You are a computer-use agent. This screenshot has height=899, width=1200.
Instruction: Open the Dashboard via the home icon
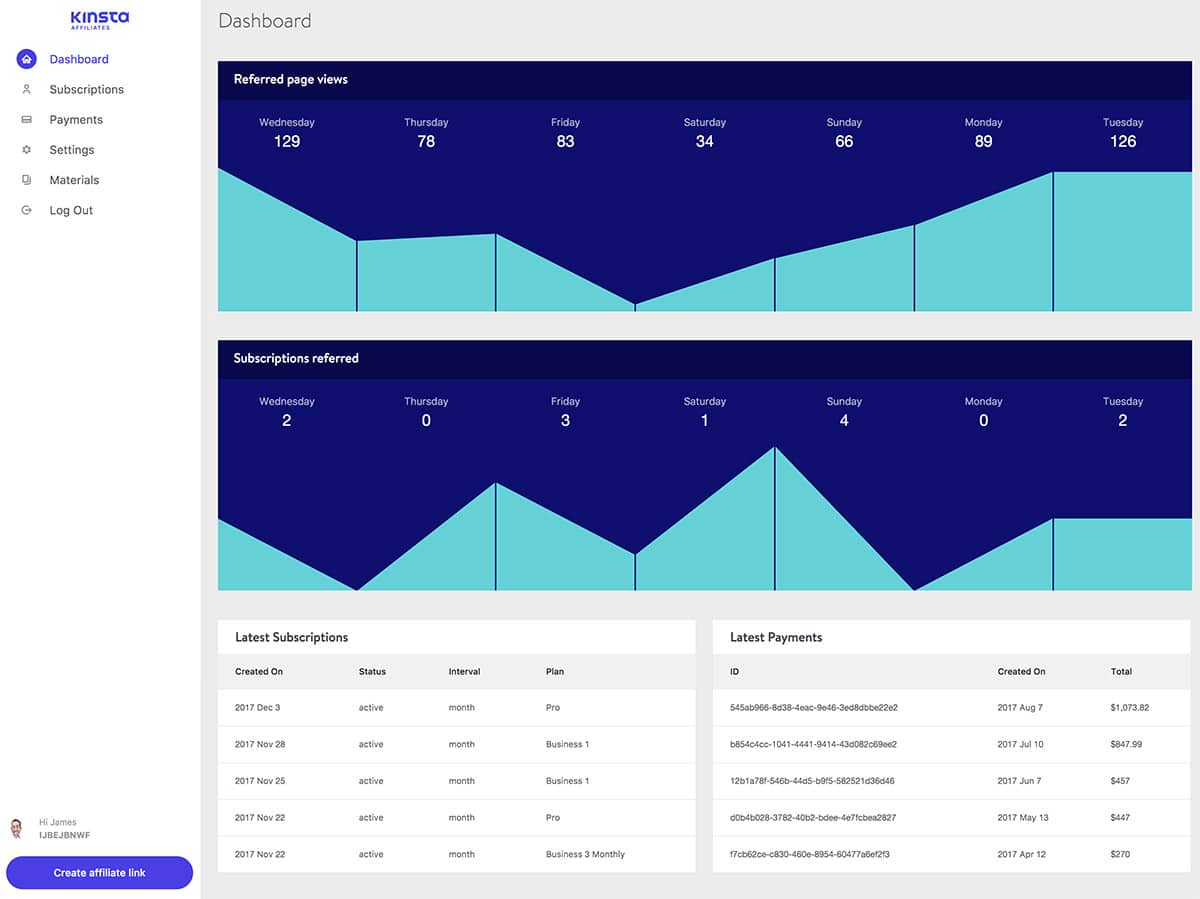[x=25, y=59]
